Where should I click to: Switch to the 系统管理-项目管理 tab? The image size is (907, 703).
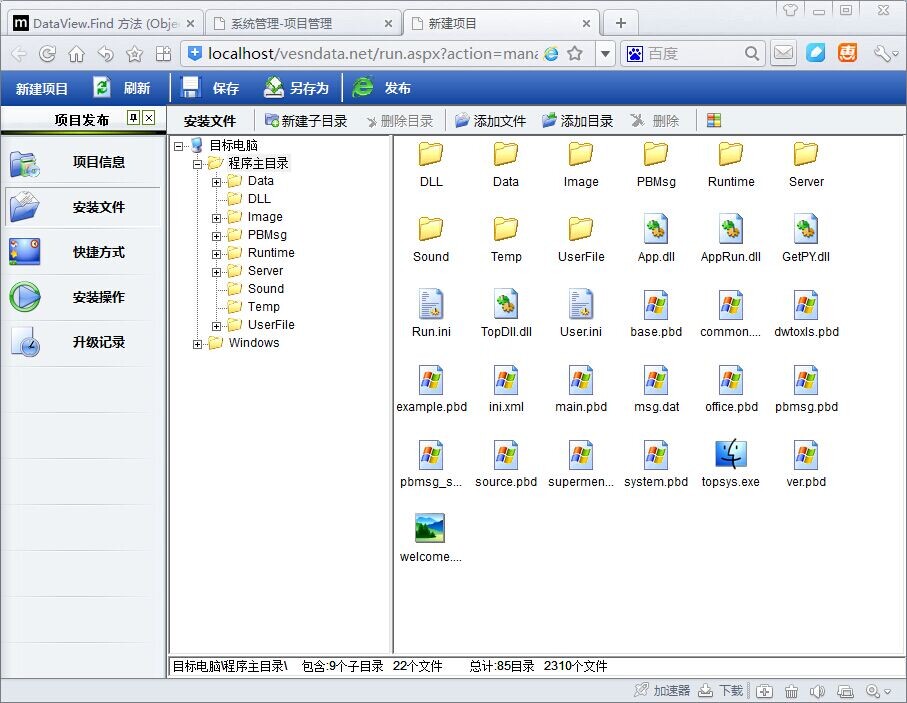point(300,23)
